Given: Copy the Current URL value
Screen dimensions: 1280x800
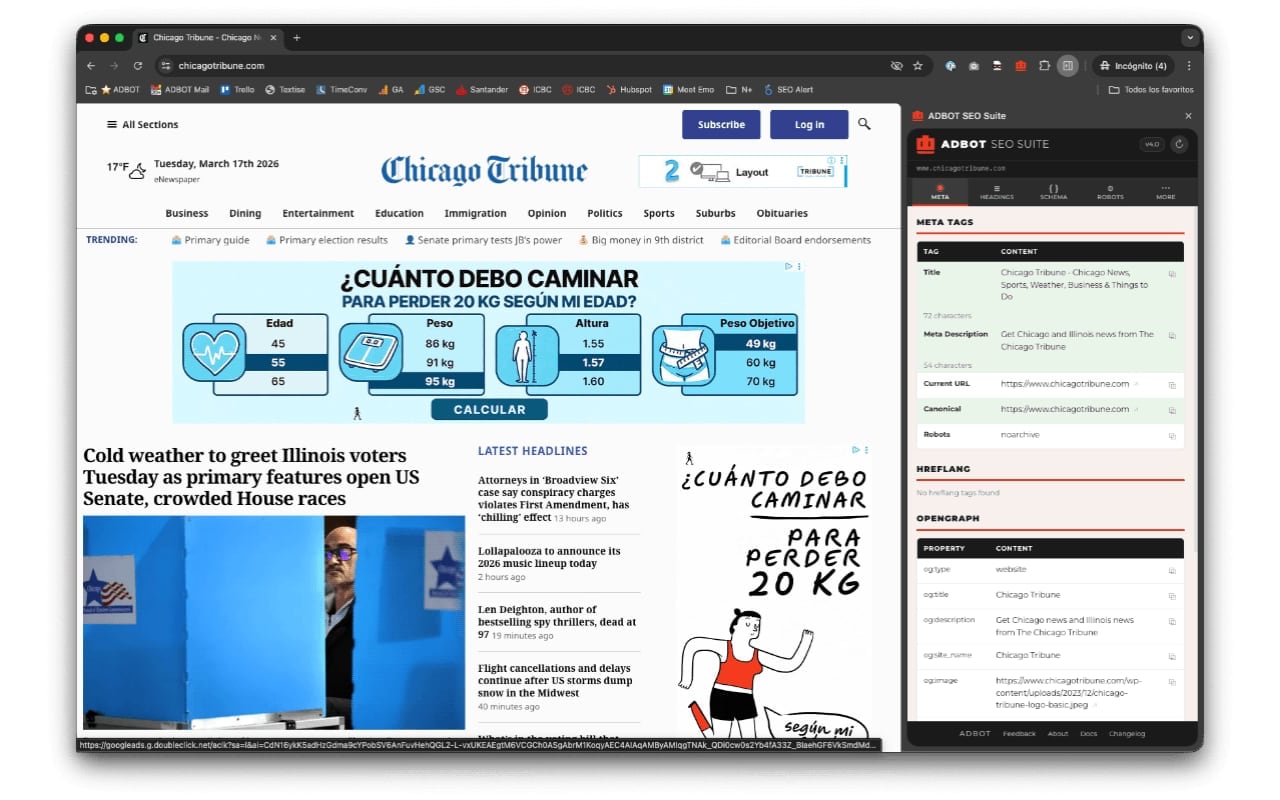Looking at the screenshot, I should (x=1172, y=385).
